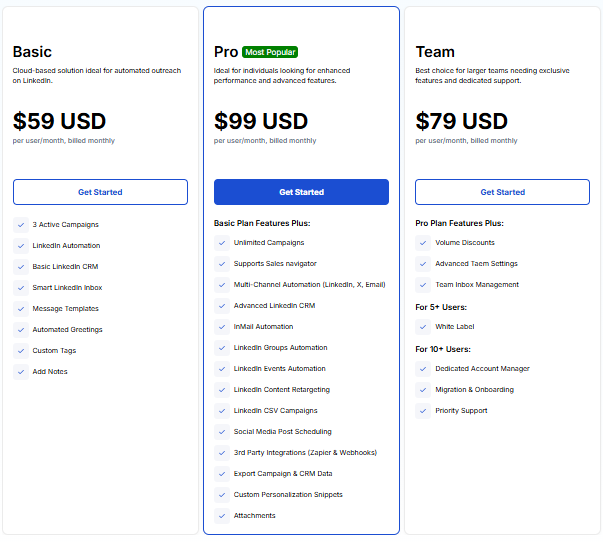
Task: Click checkmark icon beside Add Notes
Action: click(x=21, y=372)
